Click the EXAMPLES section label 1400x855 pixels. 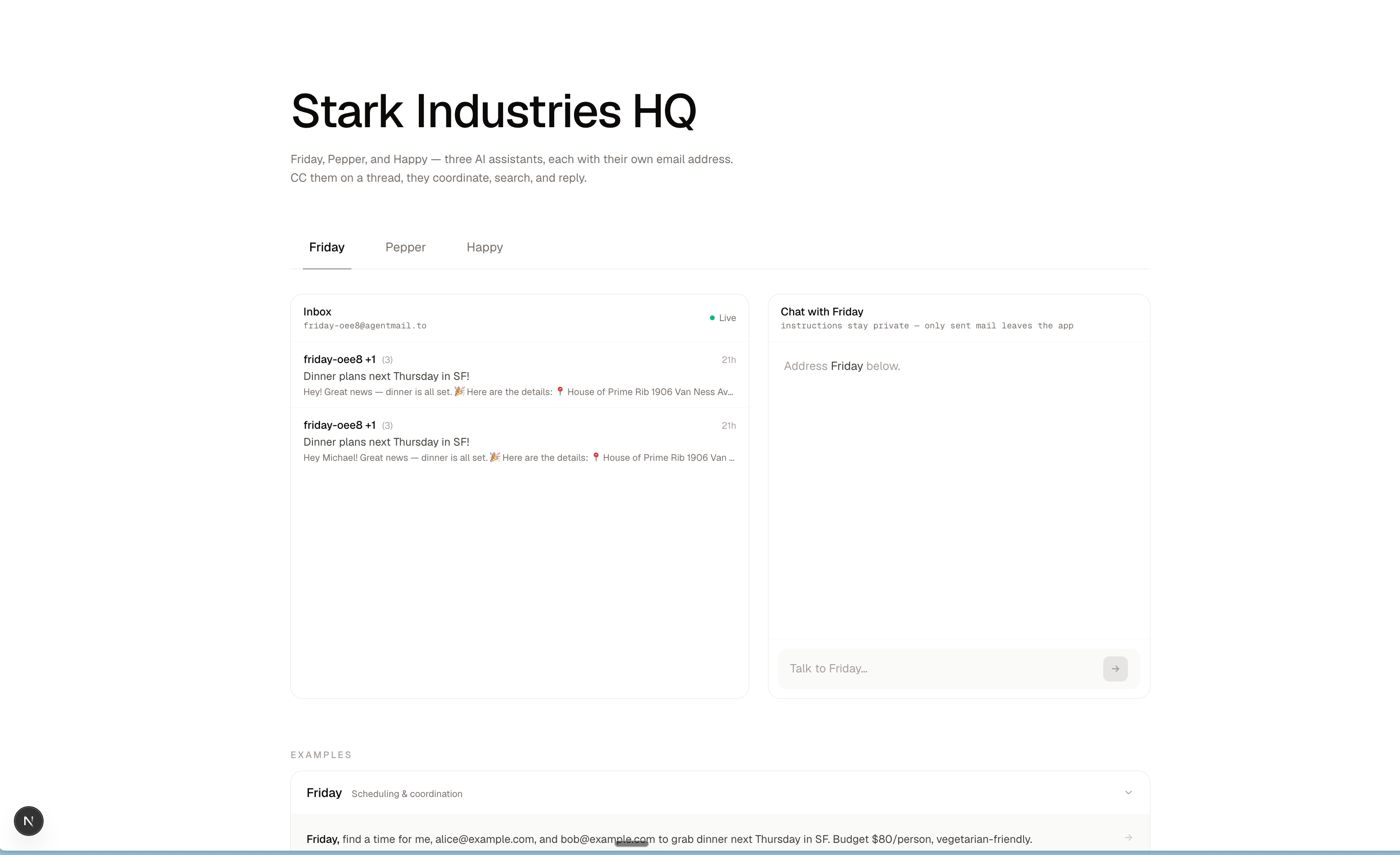pyautogui.click(x=321, y=755)
